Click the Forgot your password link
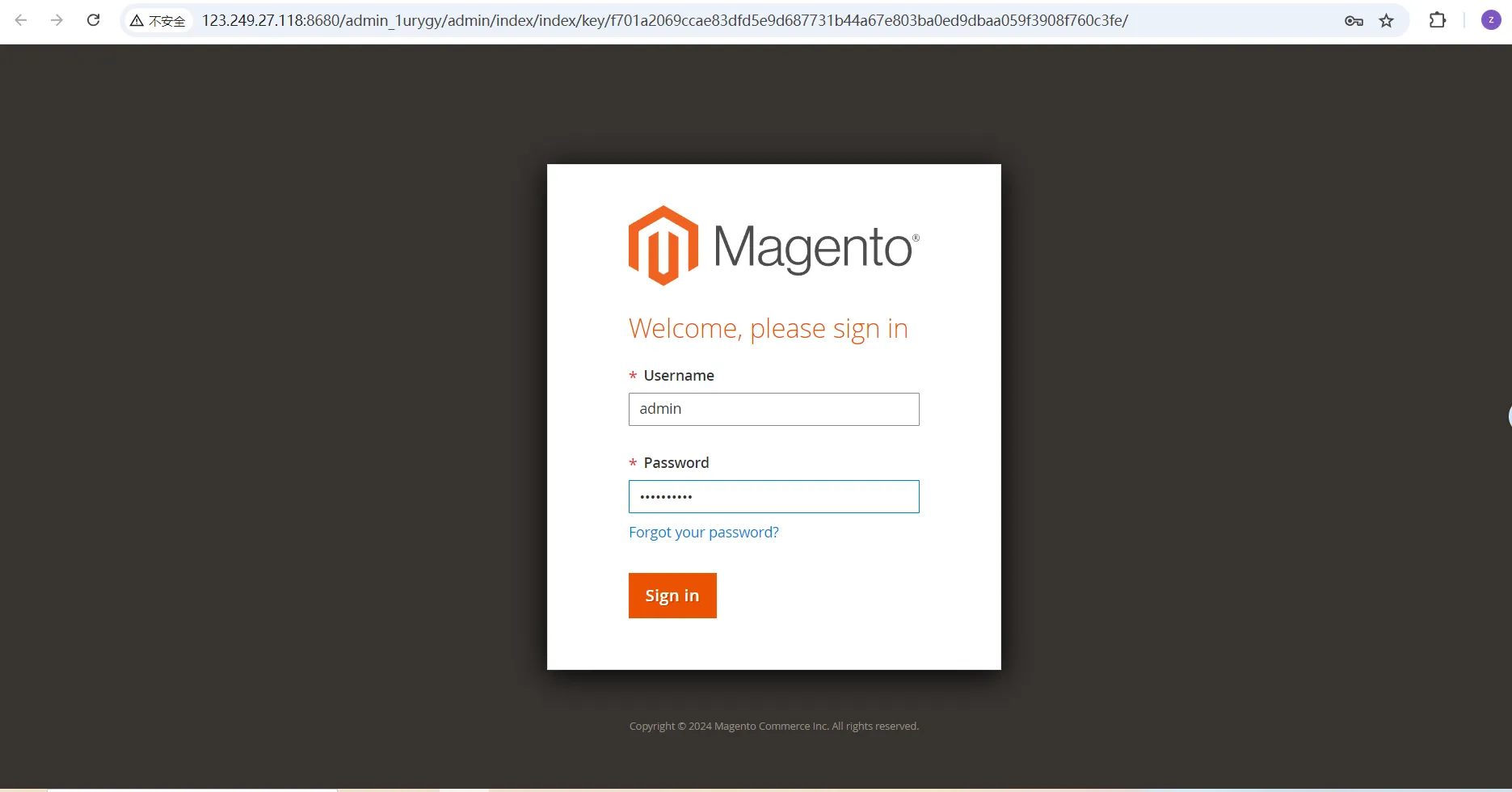 pos(704,533)
